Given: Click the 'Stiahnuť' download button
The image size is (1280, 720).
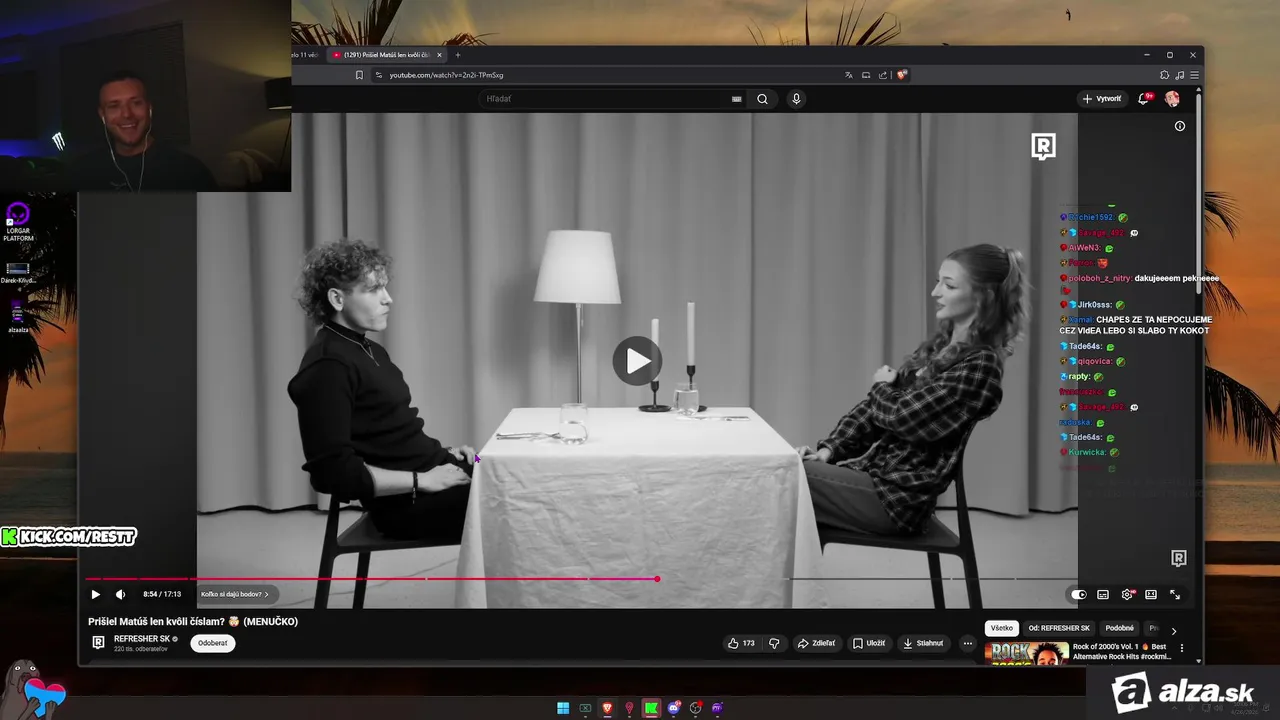Looking at the screenshot, I should [x=923, y=643].
